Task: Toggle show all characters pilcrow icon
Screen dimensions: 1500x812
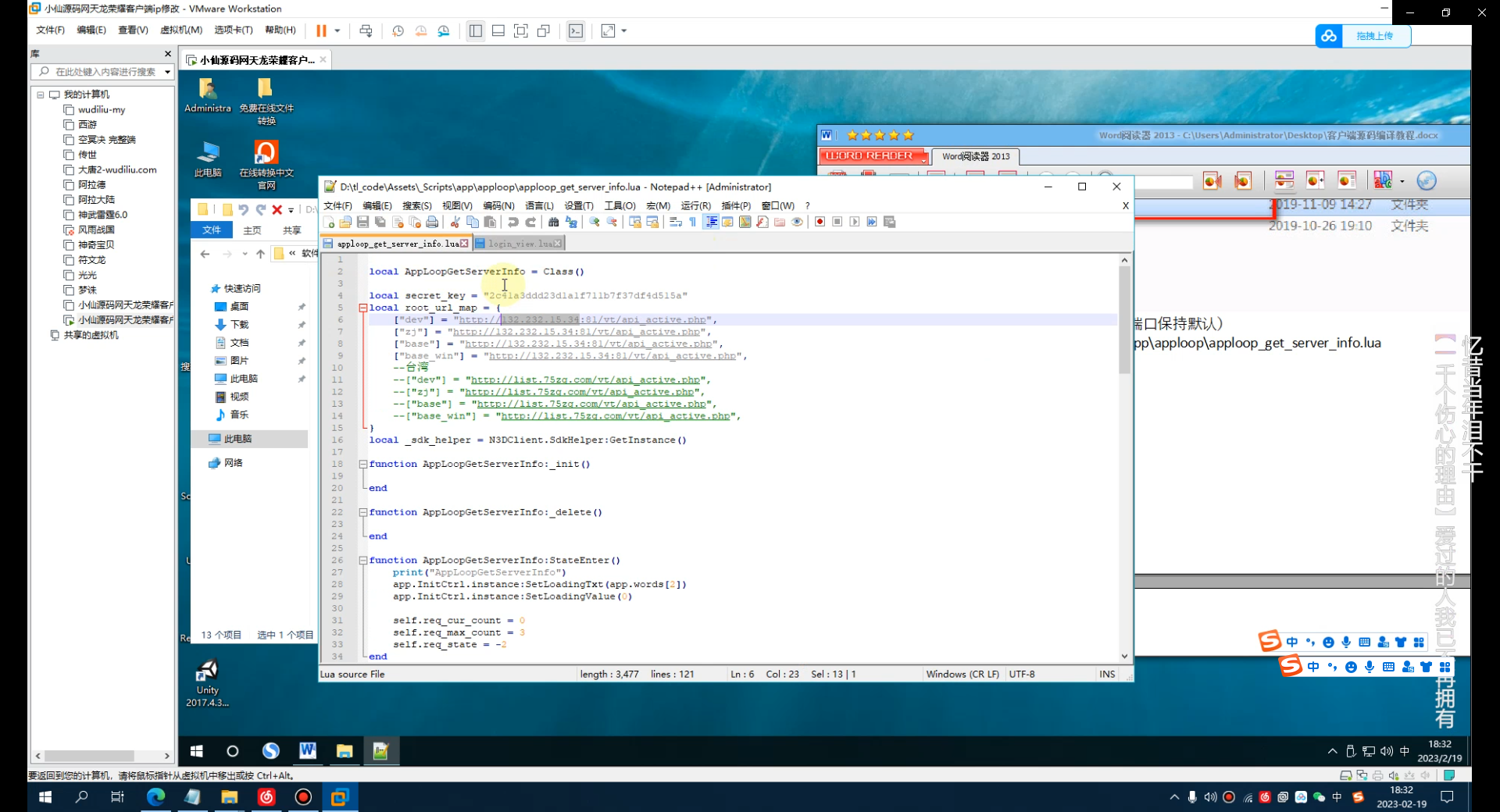Action: pos(693,223)
